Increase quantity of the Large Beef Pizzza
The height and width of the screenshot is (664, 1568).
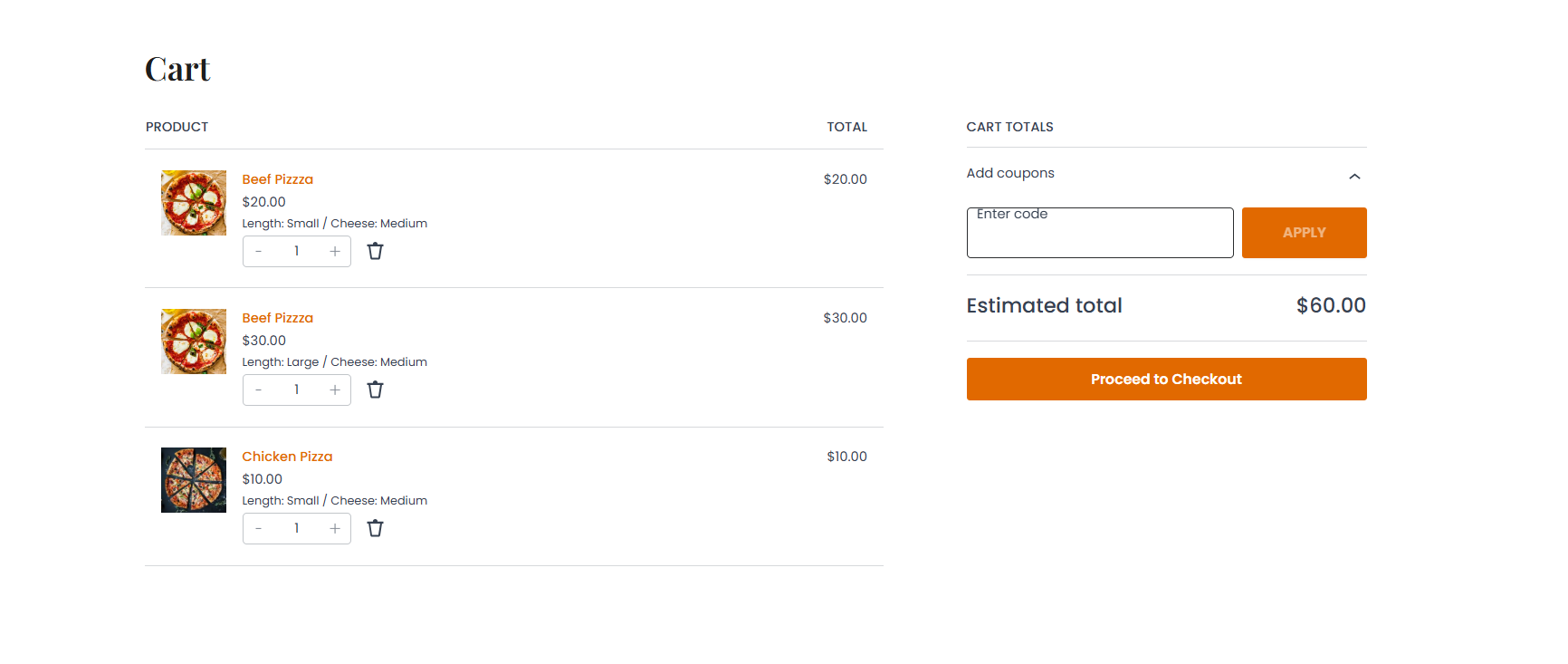pos(335,390)
